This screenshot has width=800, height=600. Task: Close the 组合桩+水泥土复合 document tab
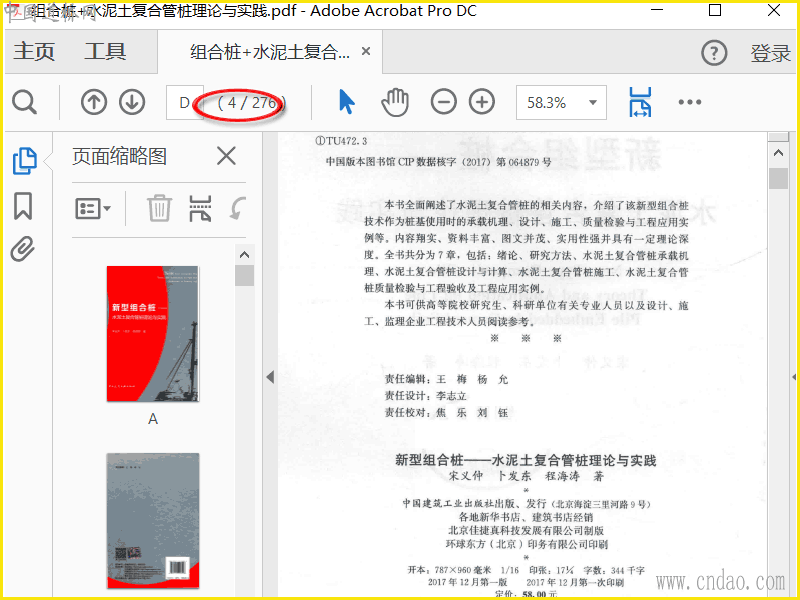coord(366,51)
